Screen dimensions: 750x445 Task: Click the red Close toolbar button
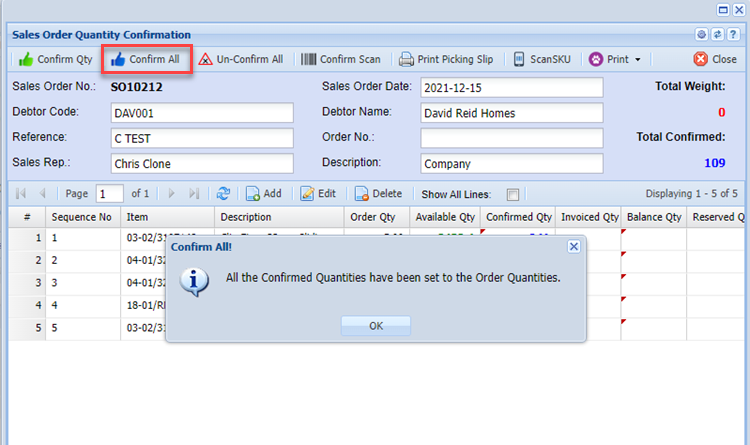tap(715, 59)
